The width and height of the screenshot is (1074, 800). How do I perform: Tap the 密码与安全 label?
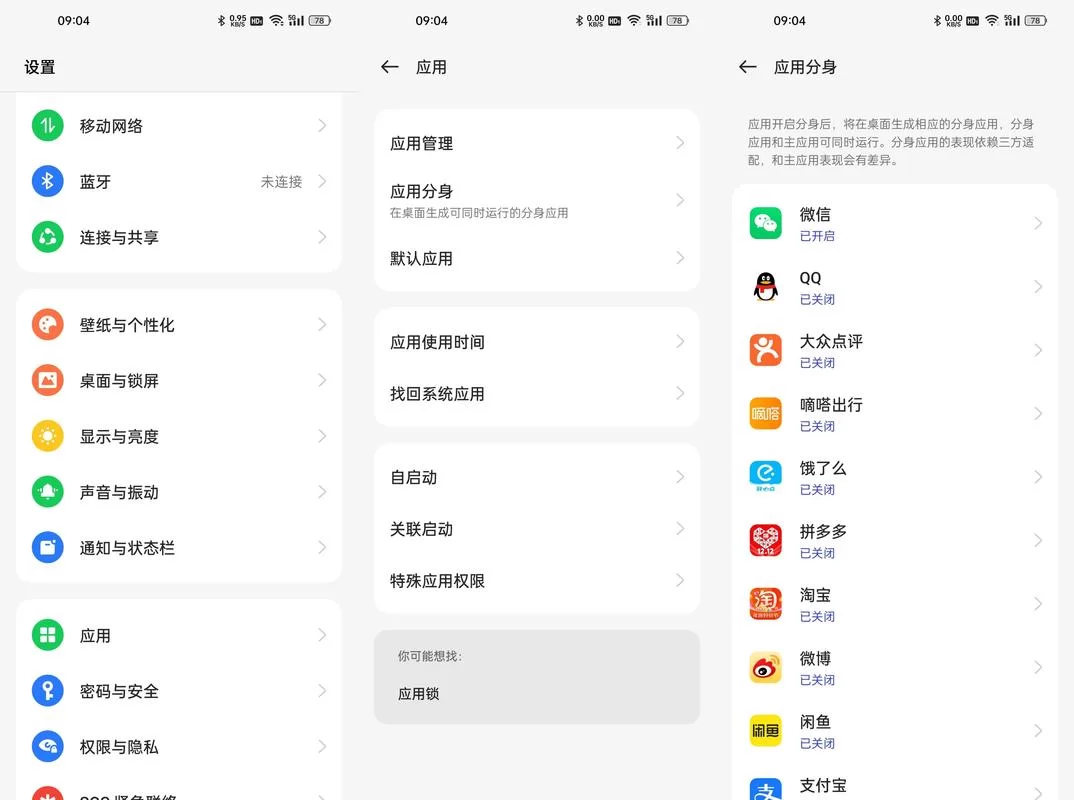(119, 691)
